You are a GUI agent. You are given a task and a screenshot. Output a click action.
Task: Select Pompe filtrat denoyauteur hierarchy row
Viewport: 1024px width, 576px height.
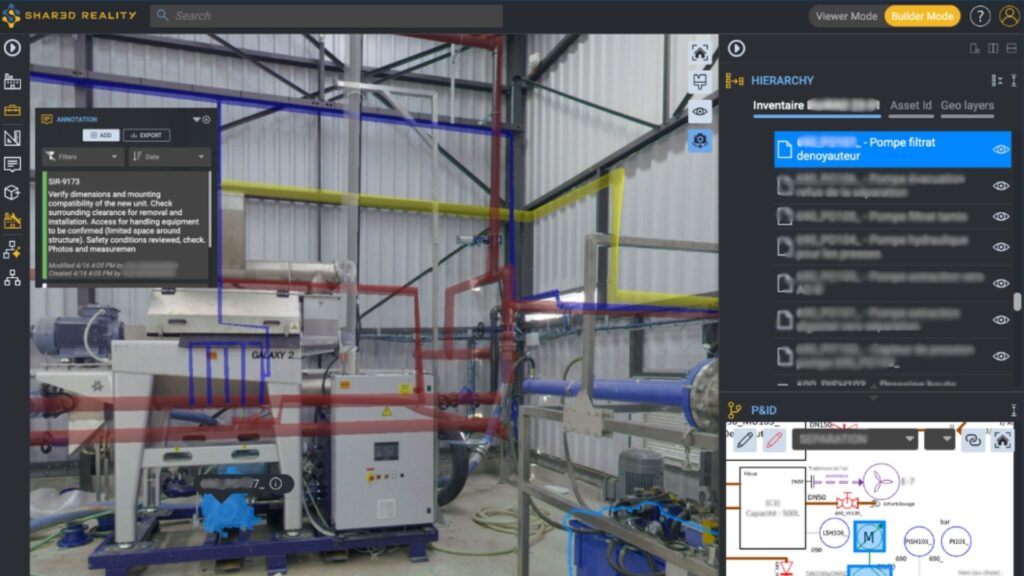click(x=892, y=150)
